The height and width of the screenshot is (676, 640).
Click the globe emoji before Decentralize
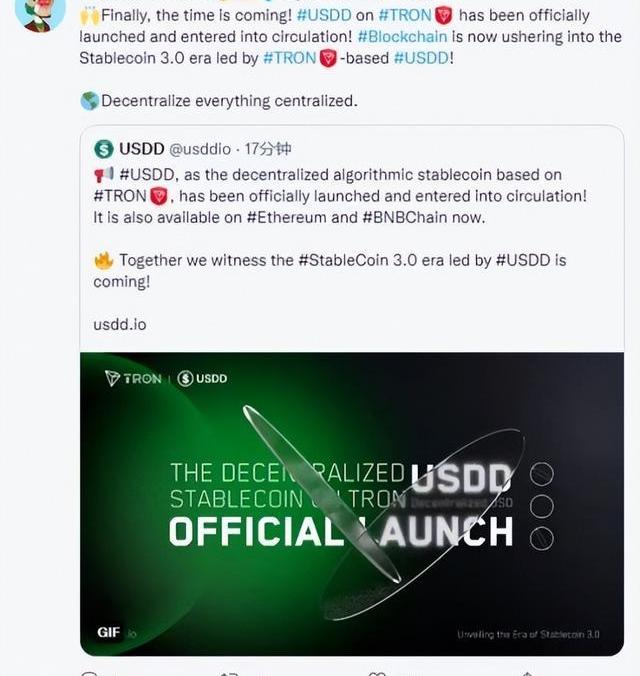(89, 101)
